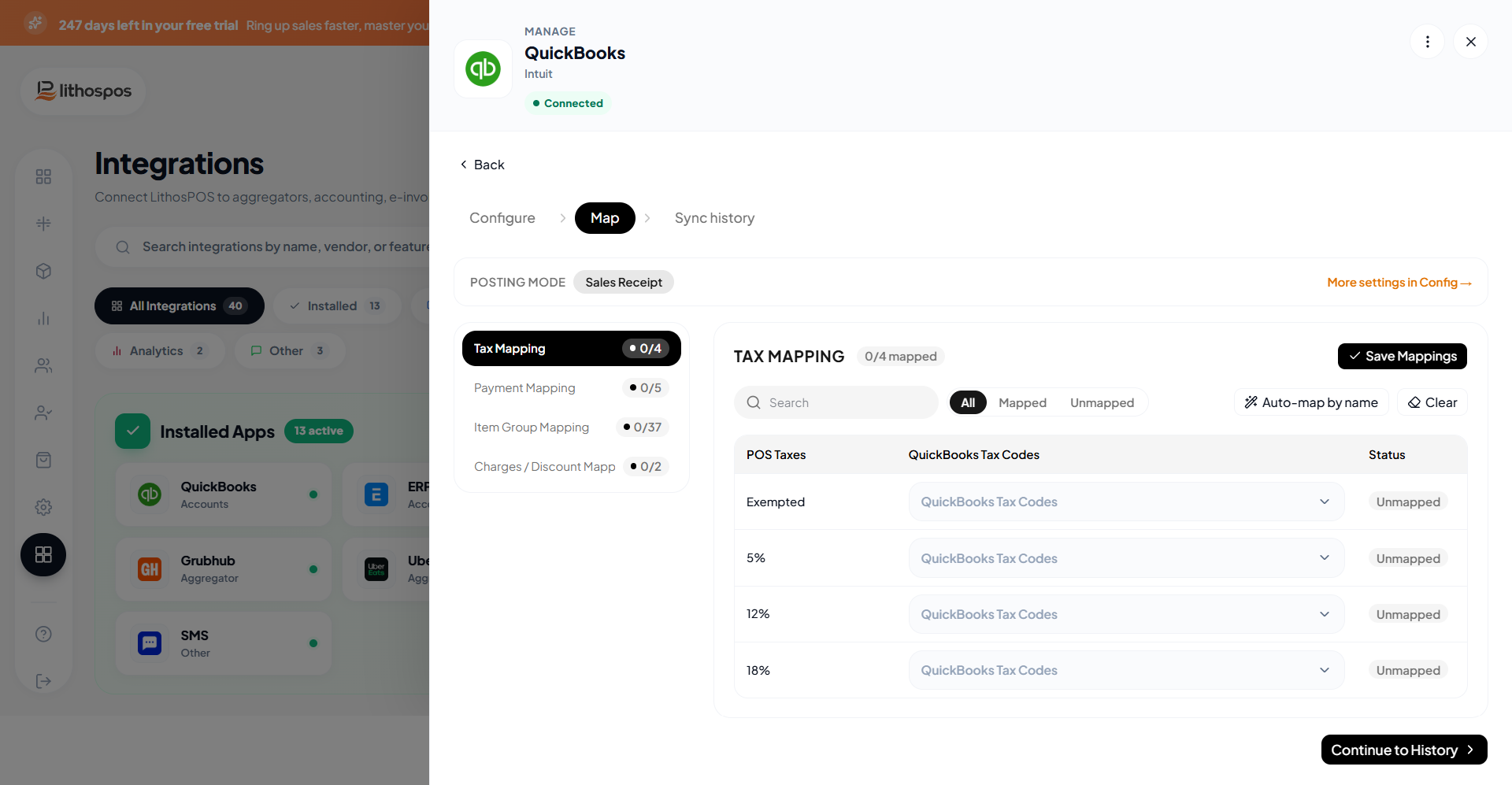Viewport: 1512px width, 785px height.
Task: Open the QuickBooks Accounts card in Installed Apps
Action: pos(223,494)
